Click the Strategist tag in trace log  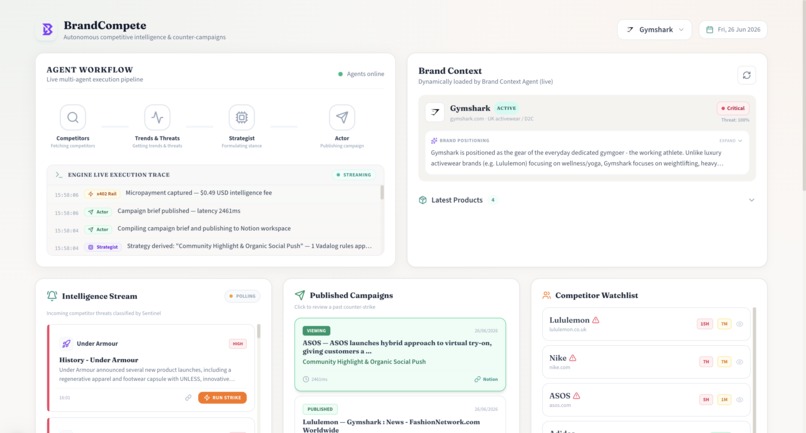[103, 247]
